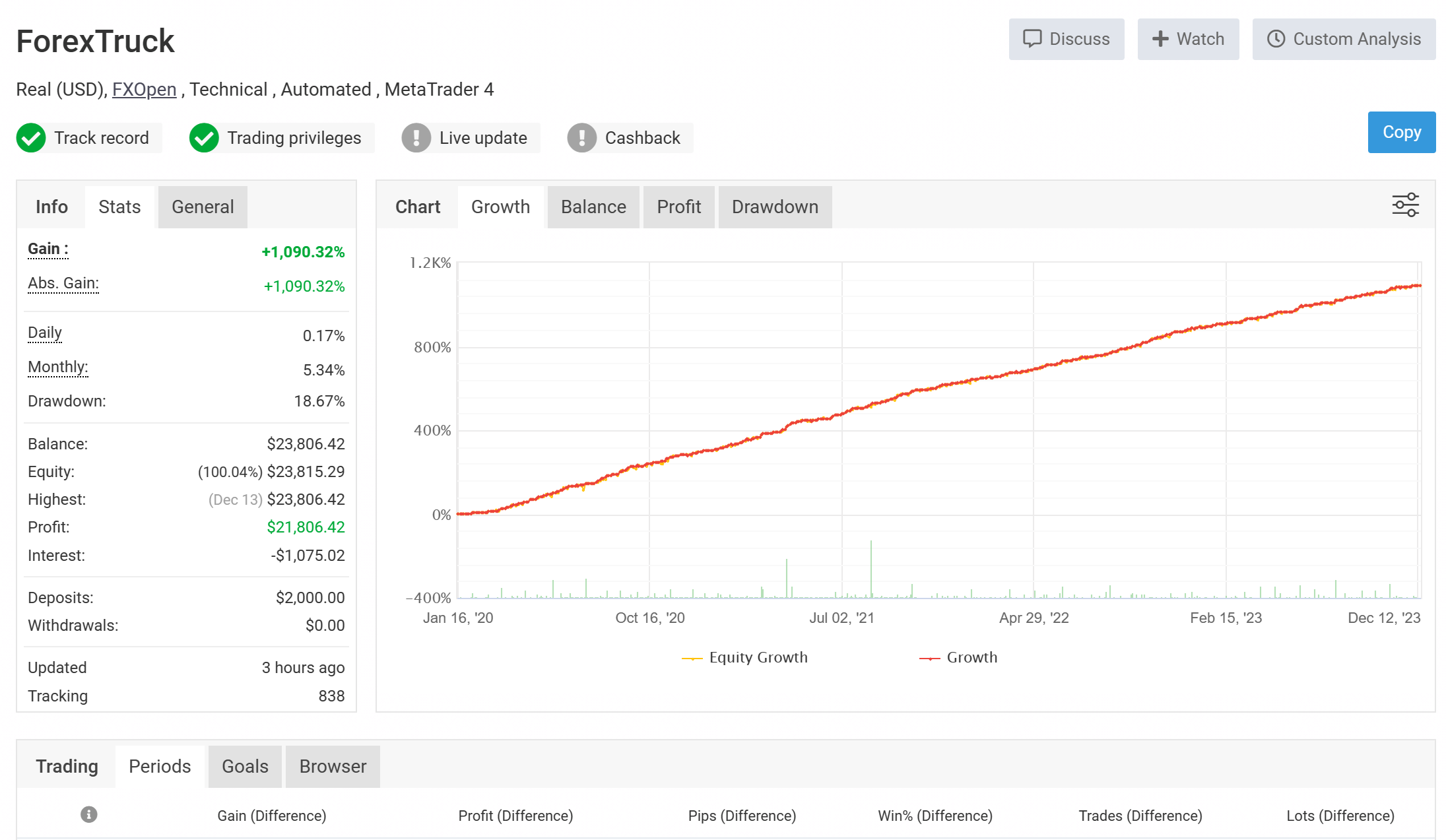Image resolution: width=1446 pixels, height=840 pixels.
Task: Click Lots (Difference) column header
Action: (1340, 816)
